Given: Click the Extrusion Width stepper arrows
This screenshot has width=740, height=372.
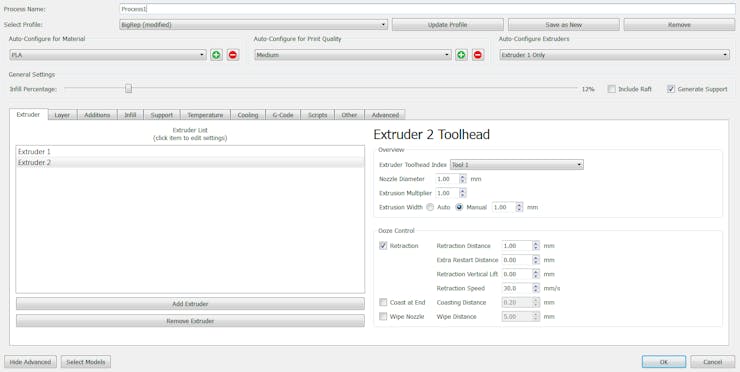Looking at the screenshot, I should coord(519,207).
